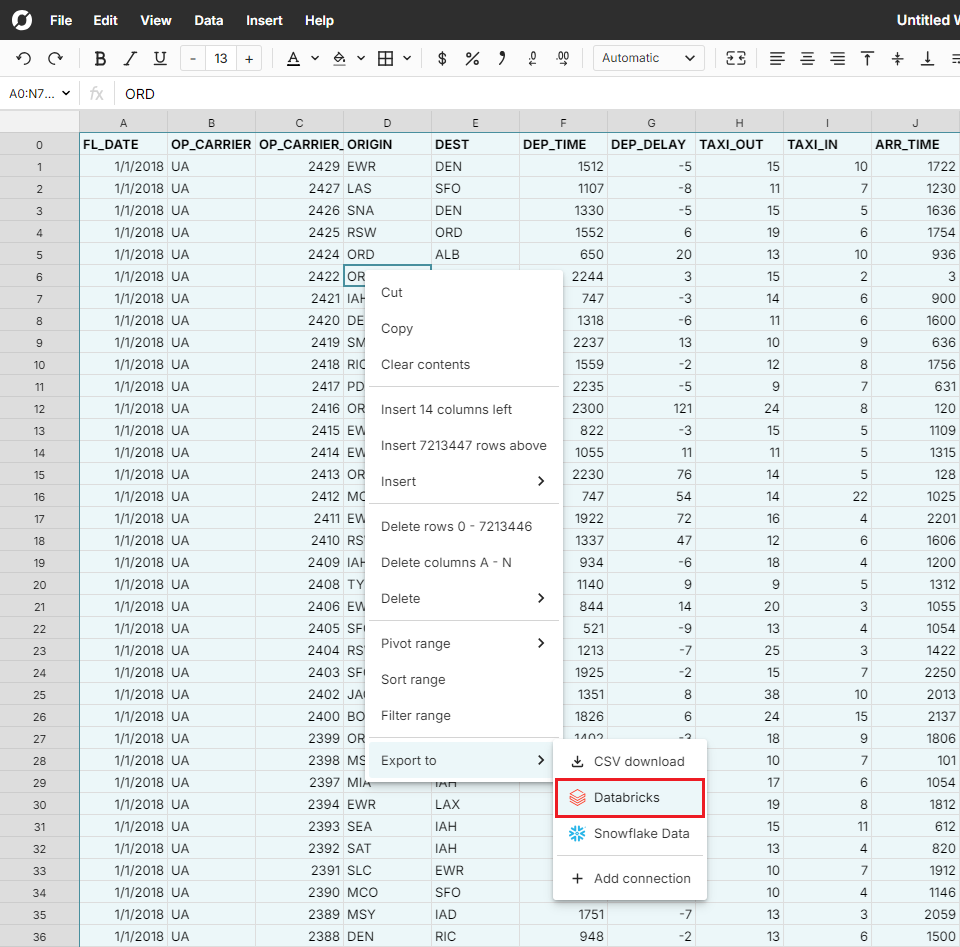Click the Quadratic app logo
This screenshot has width=960, height=947.
click(x=21, y=20)
